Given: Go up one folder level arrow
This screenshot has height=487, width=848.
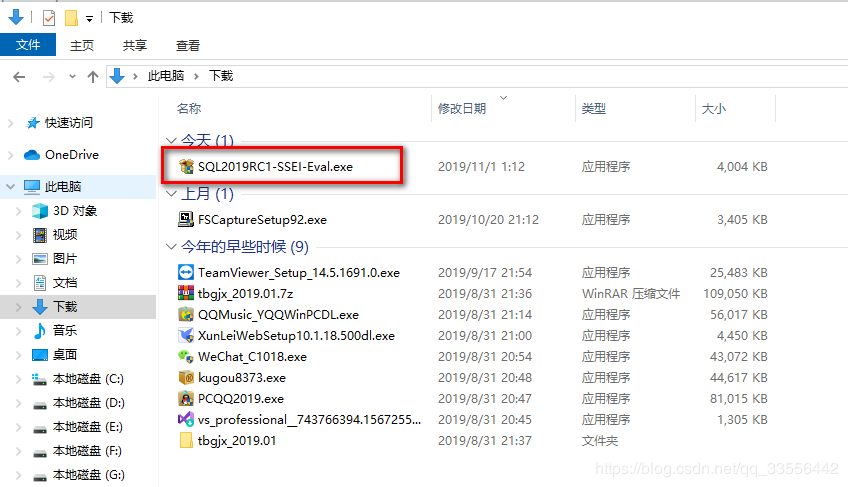Looking at the screenshot, I should point(93,77).
